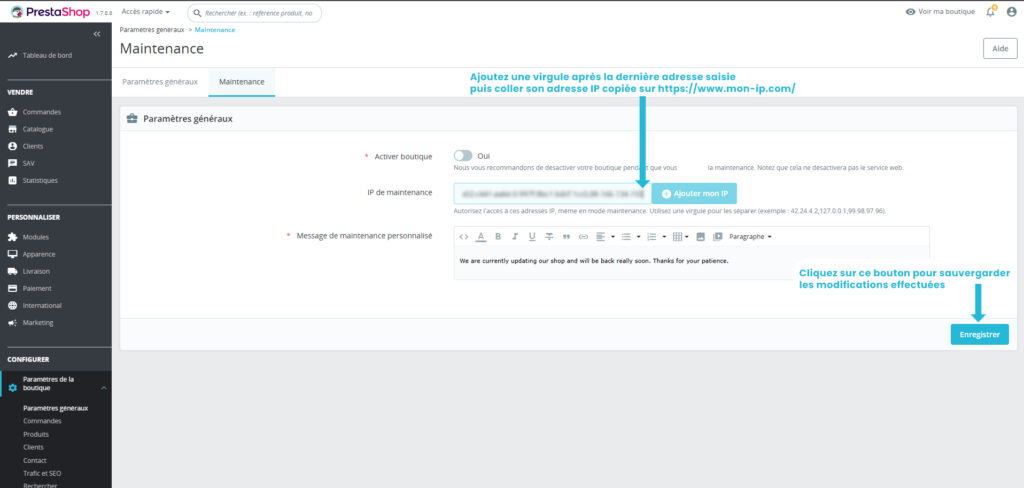This screenshot has width=1024, height=488.
Task: Click in the IP de maintenance field
Action: click(552, 194)
